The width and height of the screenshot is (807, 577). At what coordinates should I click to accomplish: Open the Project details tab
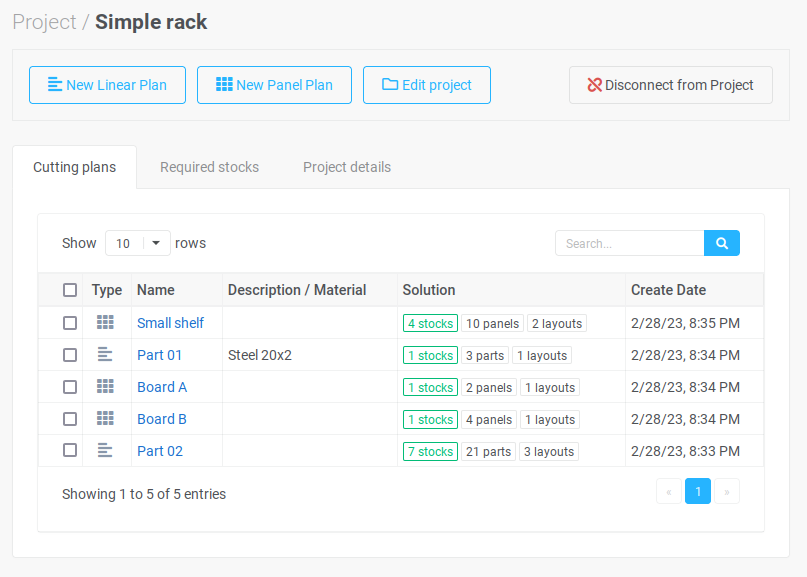[x=347, y=167]
